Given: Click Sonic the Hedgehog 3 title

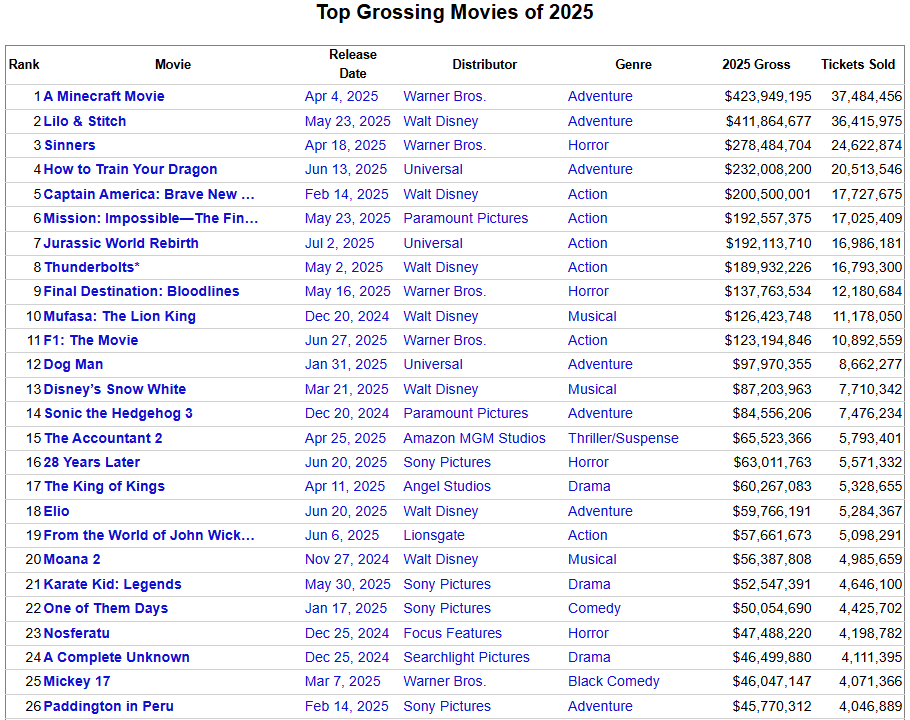Looking at the screenshot, I should point(118,413).
